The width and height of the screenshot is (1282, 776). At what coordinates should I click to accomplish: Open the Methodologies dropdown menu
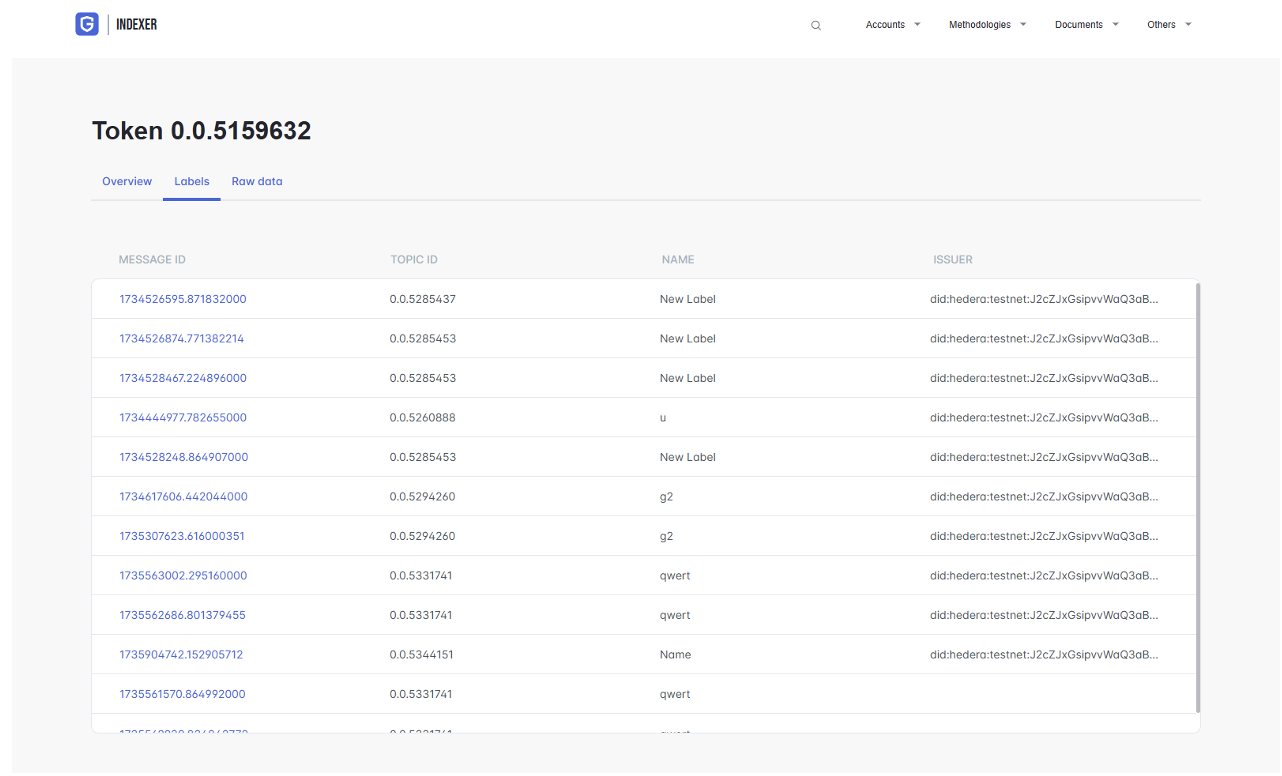tap(987, 25)
